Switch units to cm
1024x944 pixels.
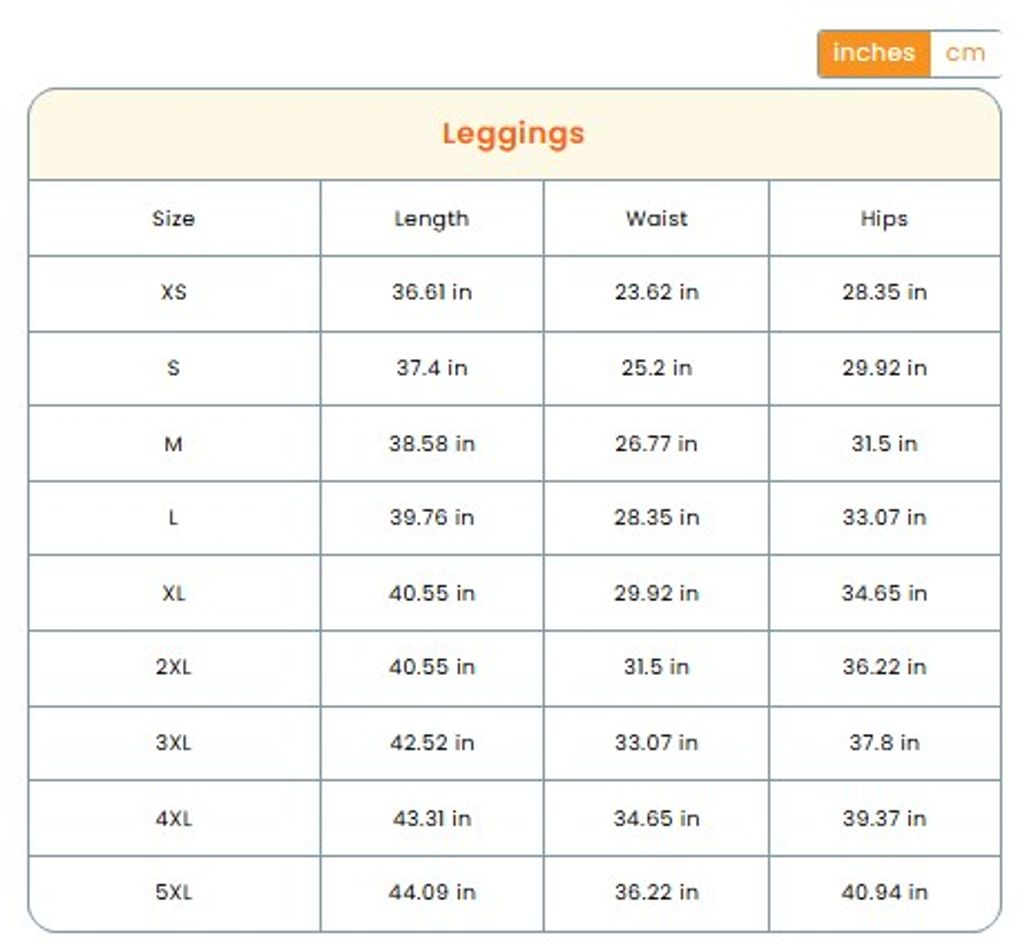tap(964, 53)
